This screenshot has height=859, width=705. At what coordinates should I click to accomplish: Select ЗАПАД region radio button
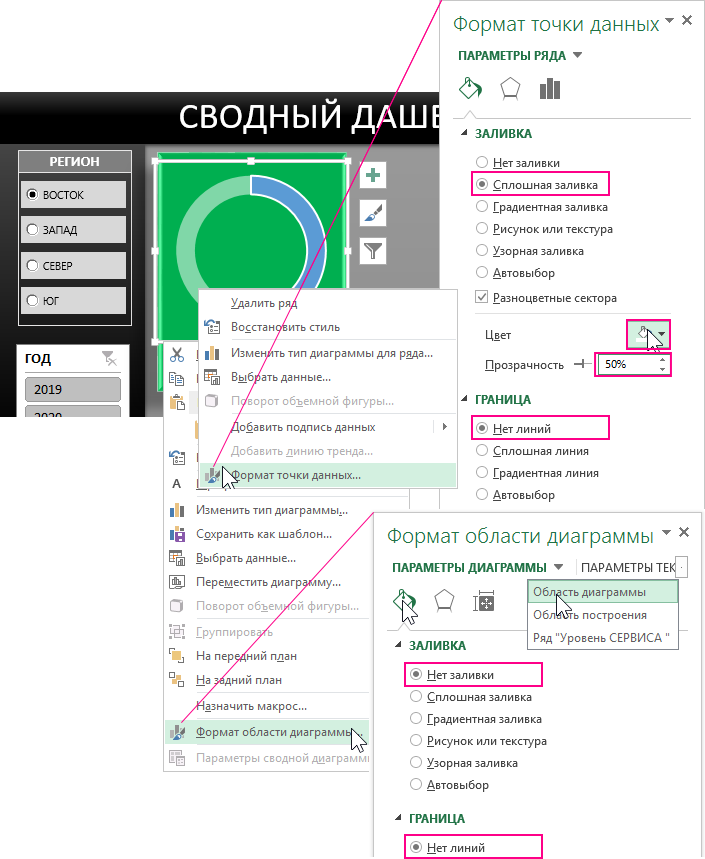pyautogui.click(x=32, y=230)
